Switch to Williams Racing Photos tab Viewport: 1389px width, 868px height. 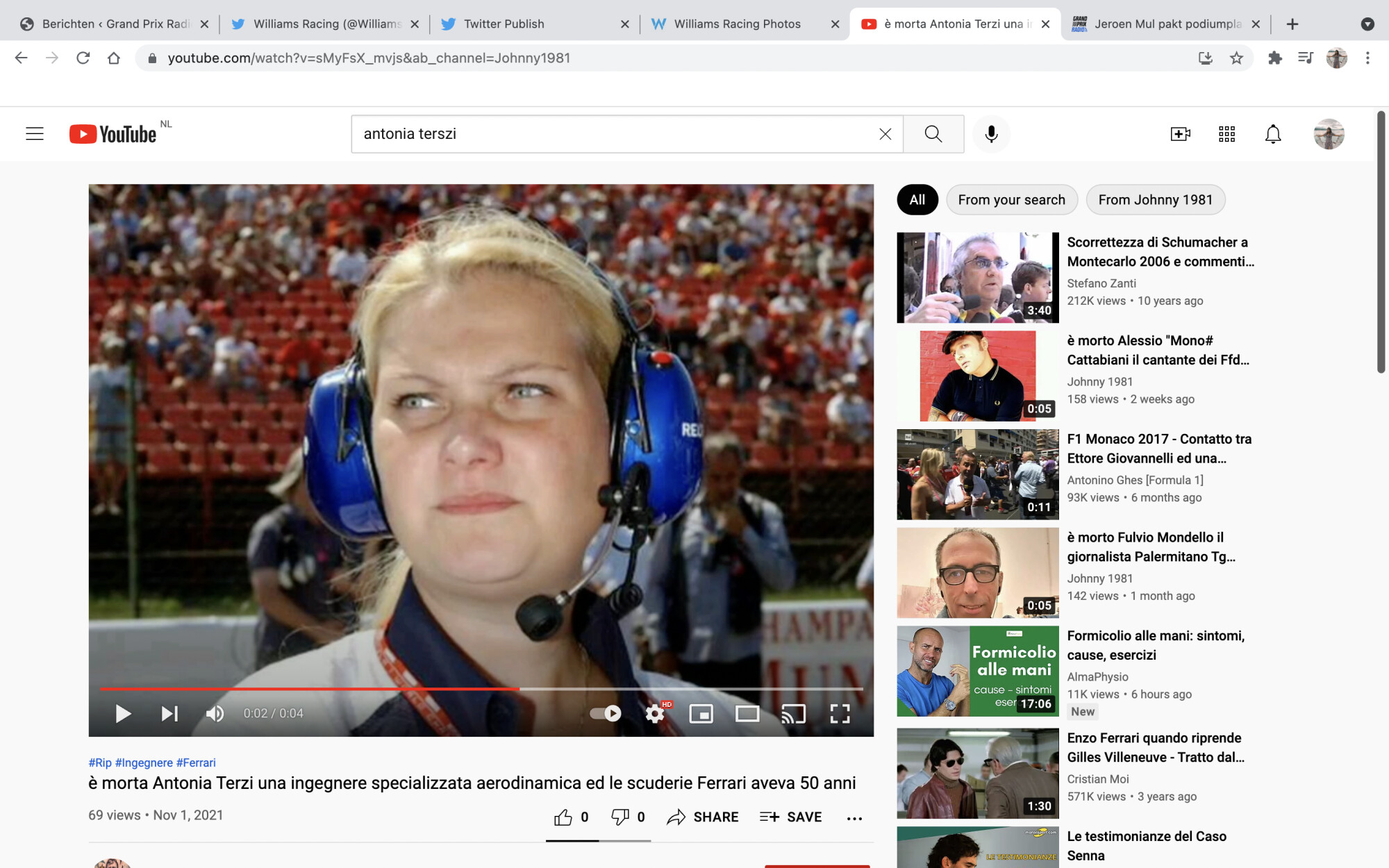(x=737, y=24)
